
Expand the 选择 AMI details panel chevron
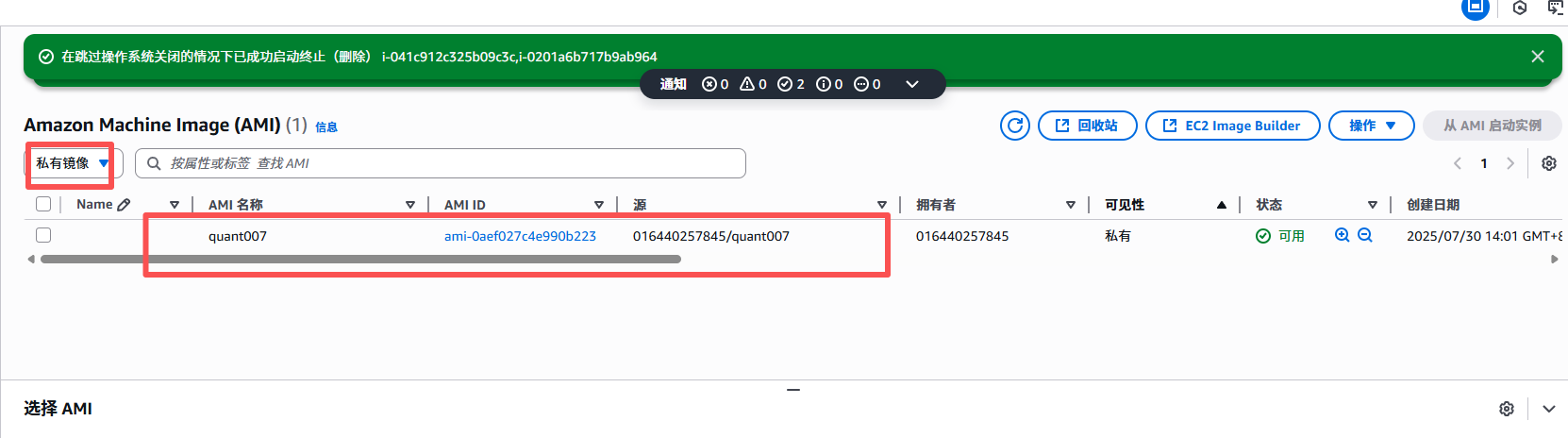point(1549,409)
